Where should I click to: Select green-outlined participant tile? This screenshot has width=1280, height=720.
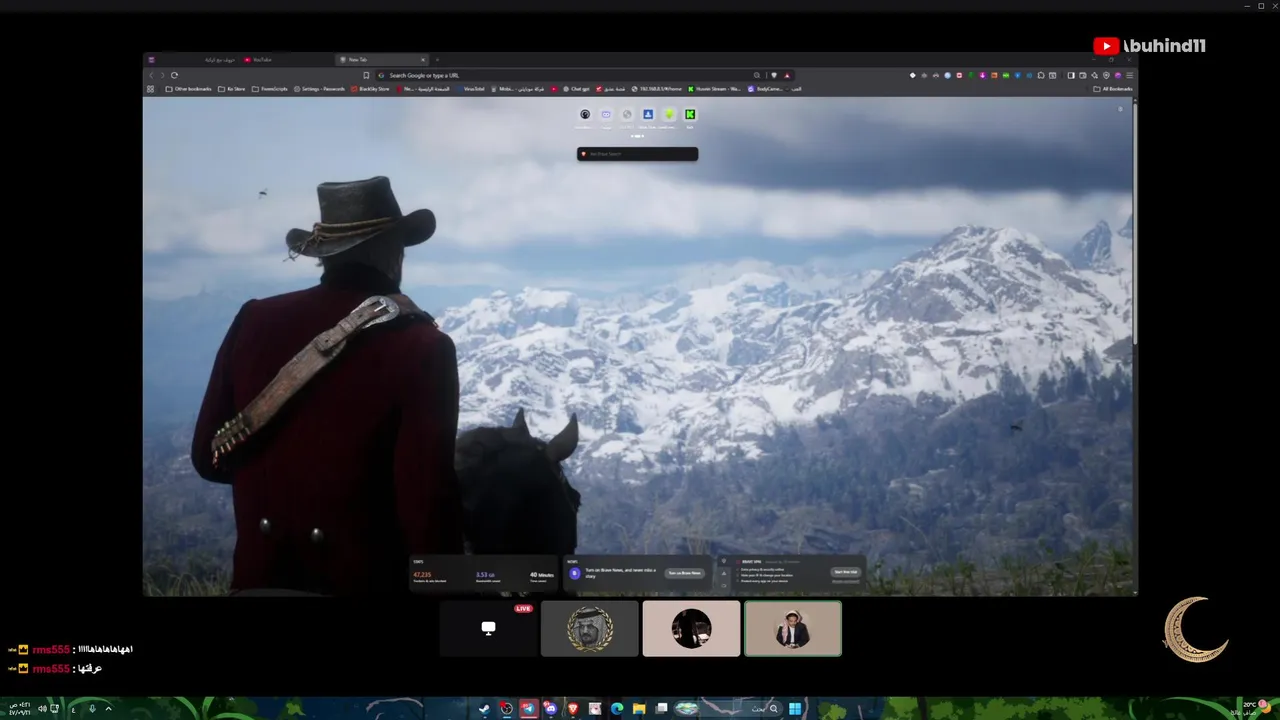(793, 629)
